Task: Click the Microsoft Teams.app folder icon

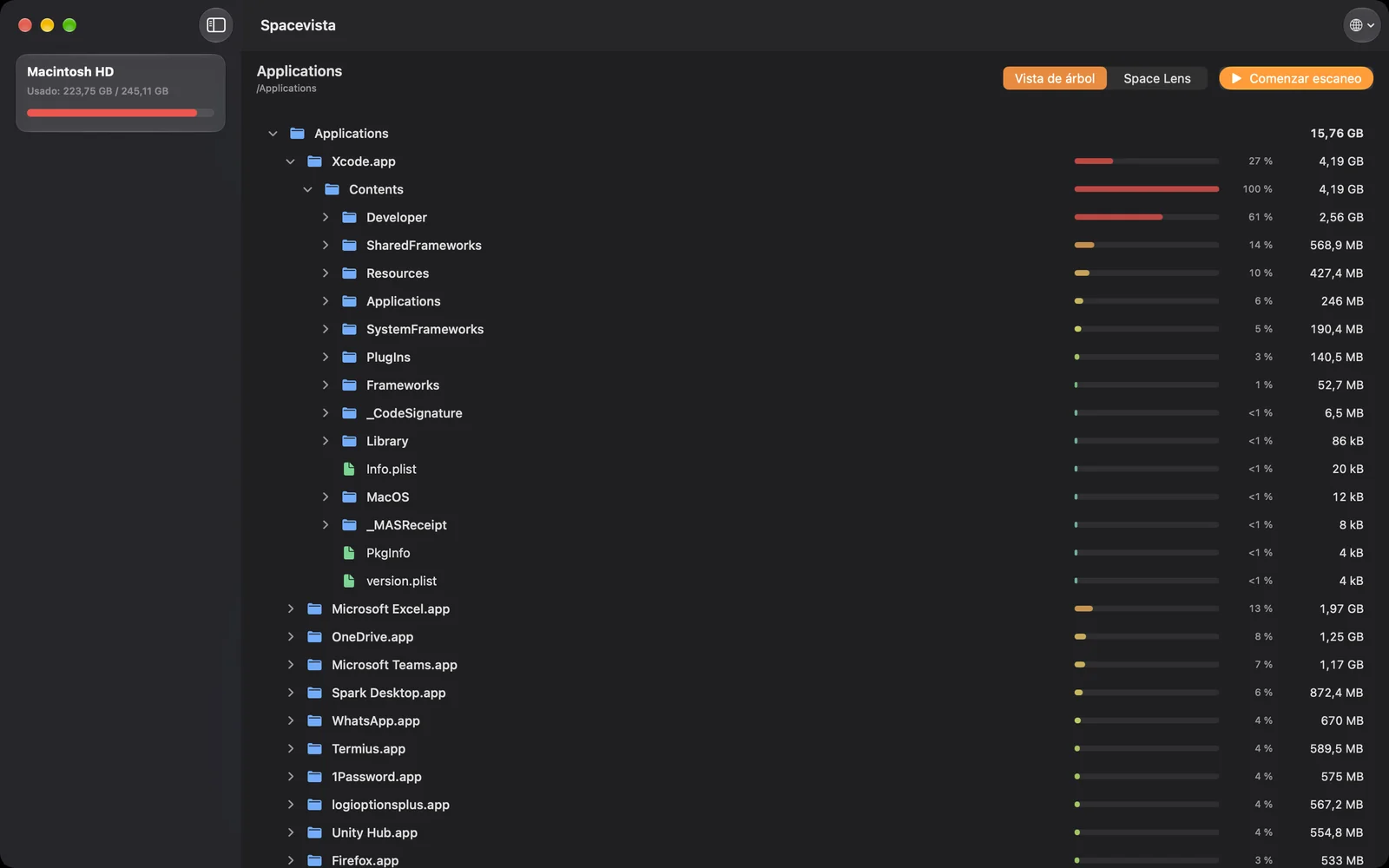Action: [x=314, y=665]
